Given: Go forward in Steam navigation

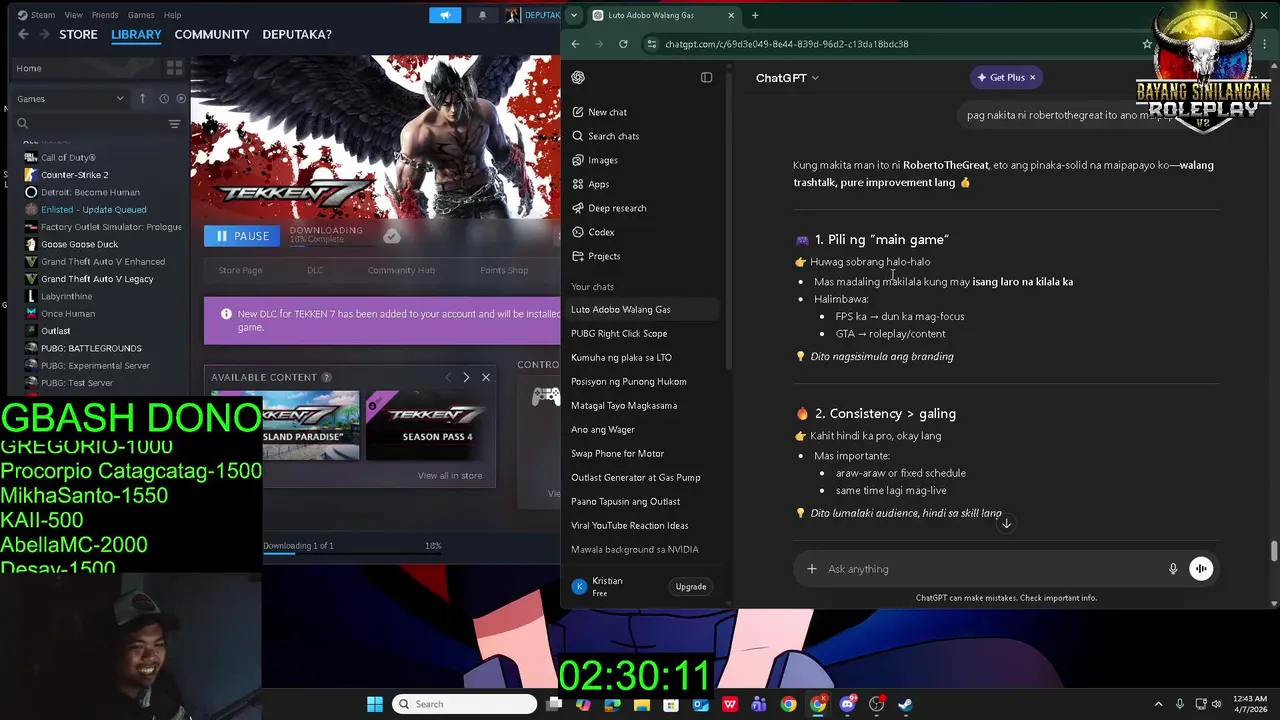Looking at the screenshot, I should point(44,34).
